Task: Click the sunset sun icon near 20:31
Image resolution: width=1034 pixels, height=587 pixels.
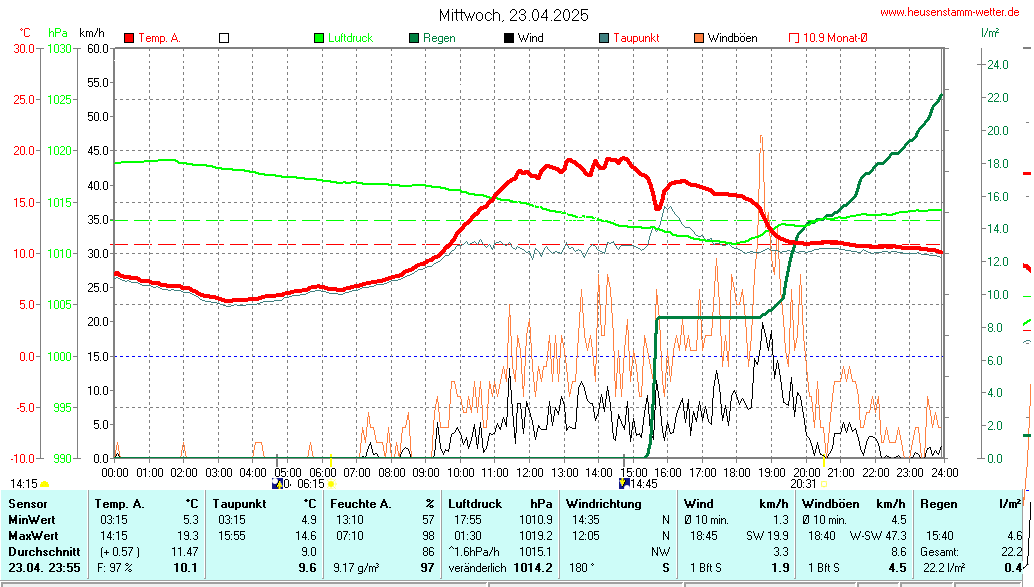Action: tap(825, 484)
